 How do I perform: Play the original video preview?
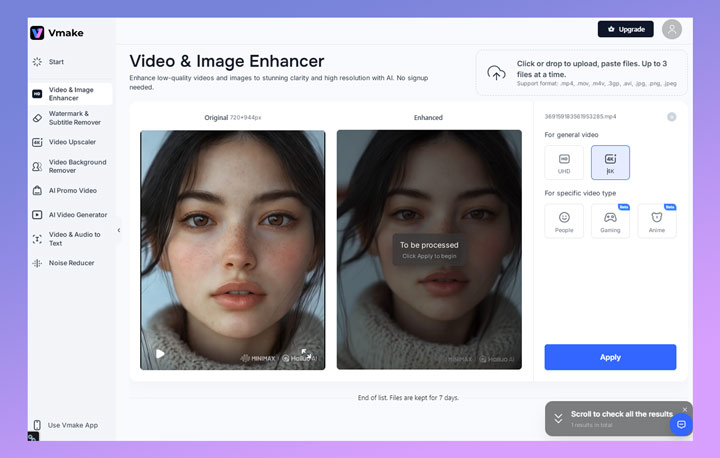160,354
